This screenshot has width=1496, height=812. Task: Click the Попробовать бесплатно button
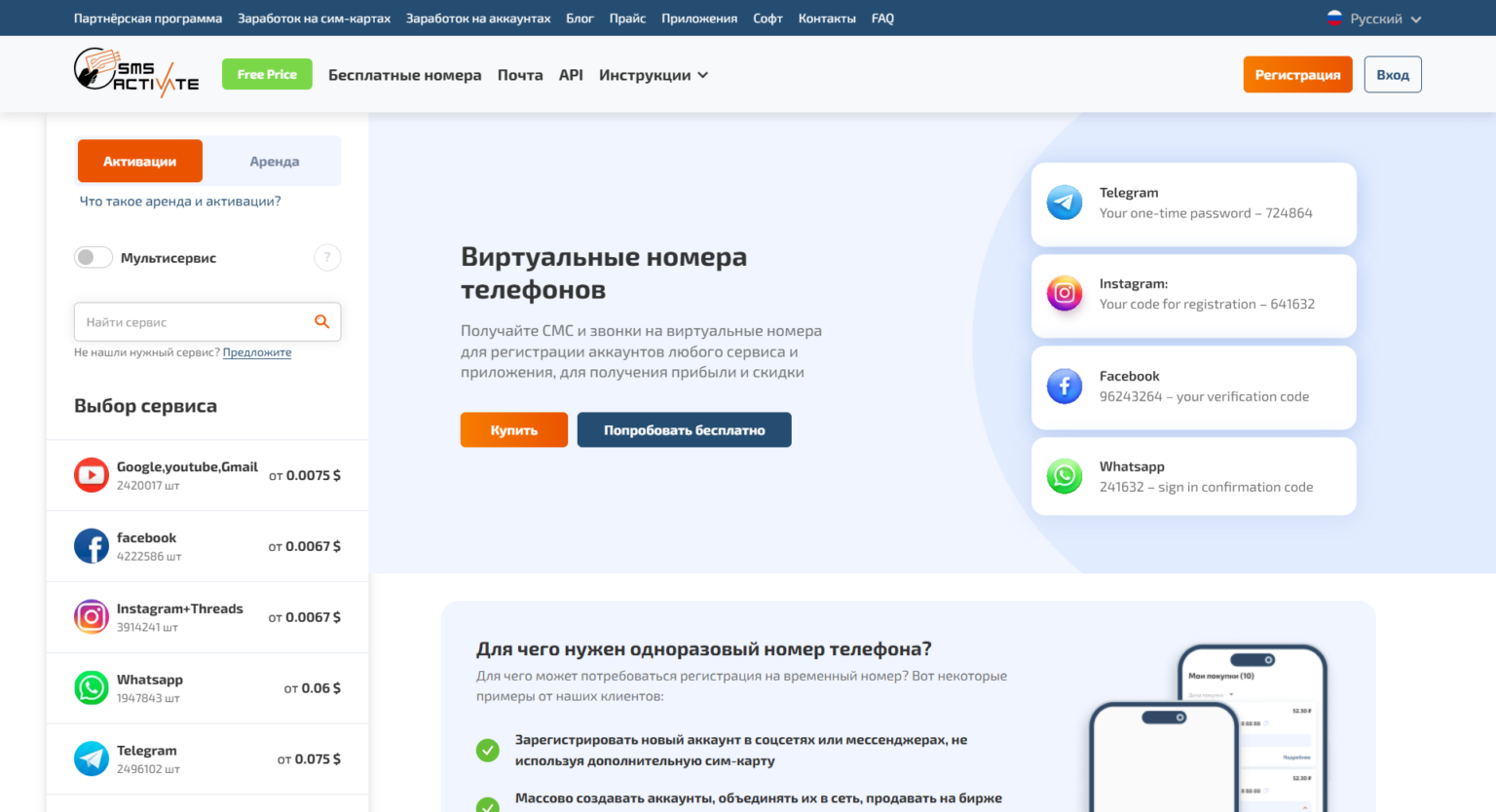click(x=684, y=429)
